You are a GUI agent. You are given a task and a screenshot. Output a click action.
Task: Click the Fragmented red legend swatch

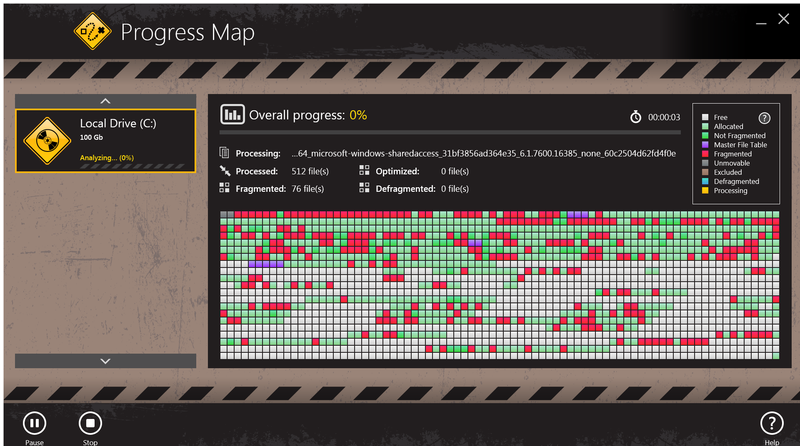coord(704,154)
